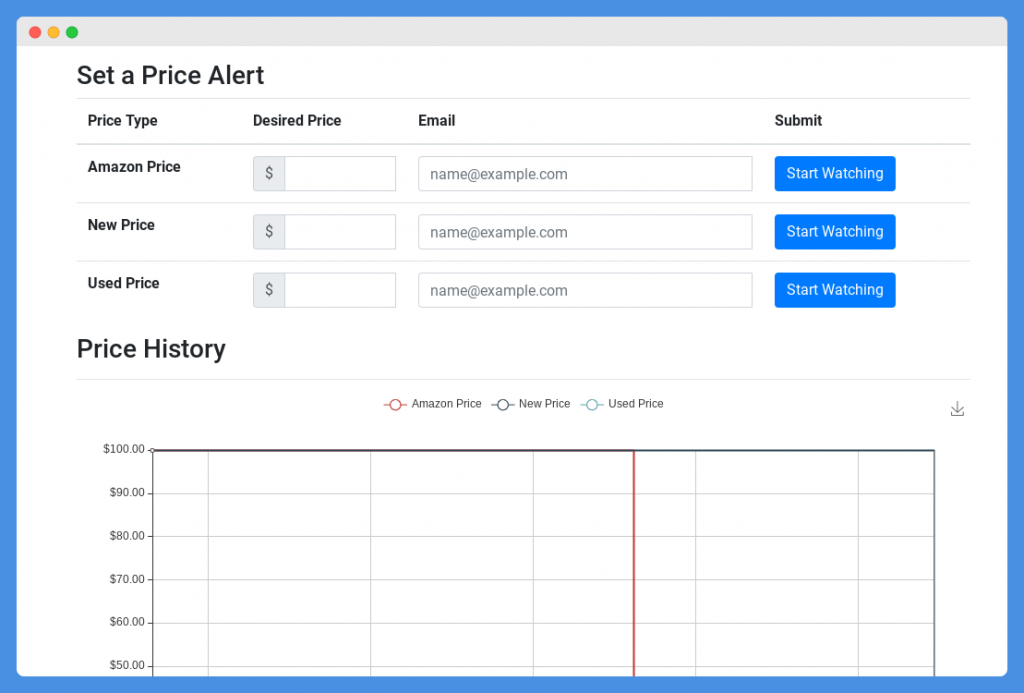Click the yellow traffic light button
Screen dimensions: 1024x693
(53, 32)
